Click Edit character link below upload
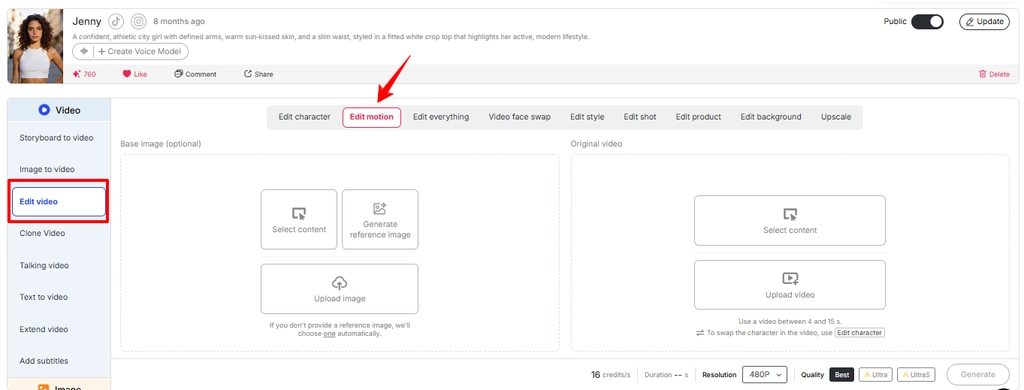Viewport: 1024px width, 390px height. (x=859, y=333)
